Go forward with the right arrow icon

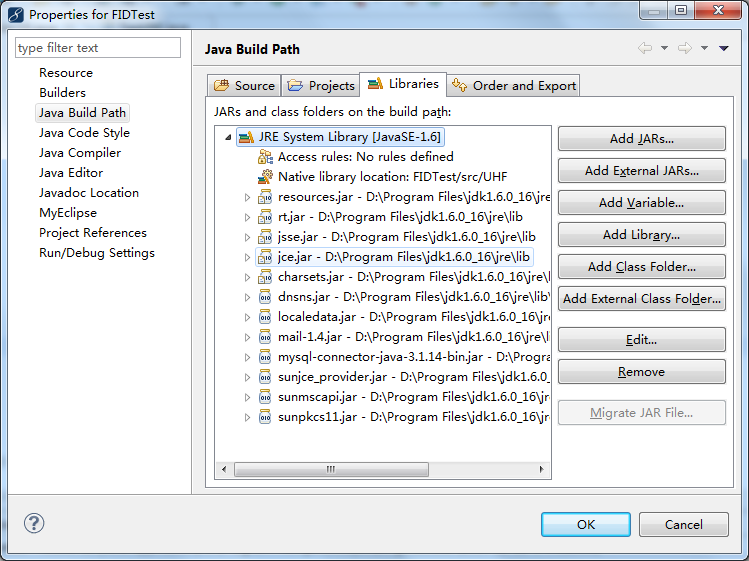pyautogui.click(x=685, y=48)
